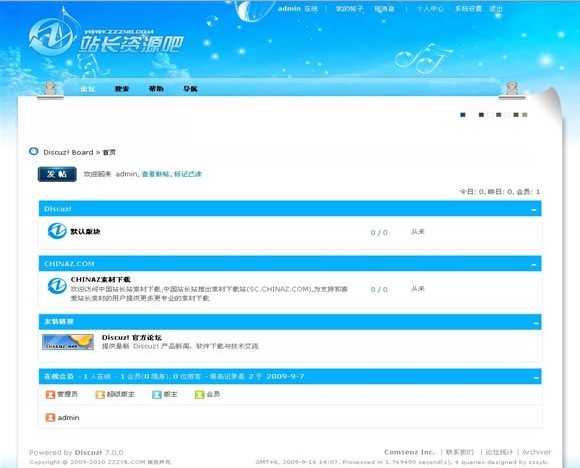Click the Comsenz Inc. footer link
Screen dimensions: 580x468
409,452
